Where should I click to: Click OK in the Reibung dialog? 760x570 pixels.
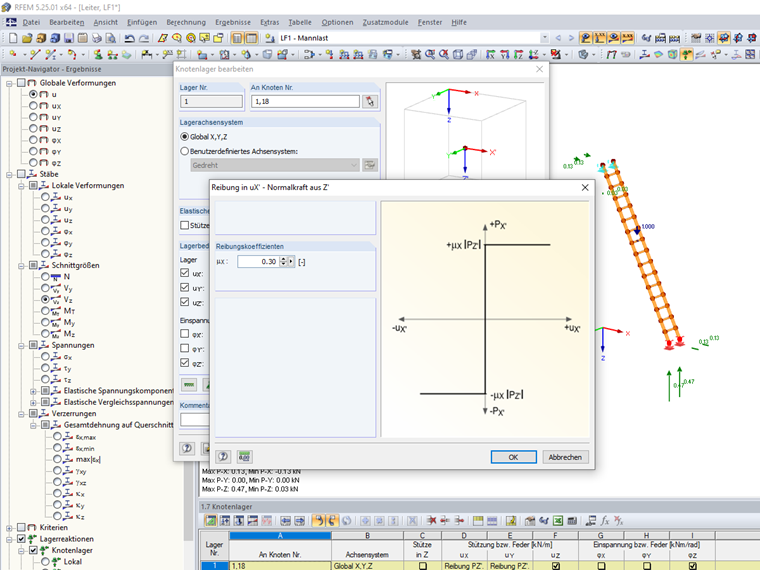pyautogui.click(x=513, y=457)
